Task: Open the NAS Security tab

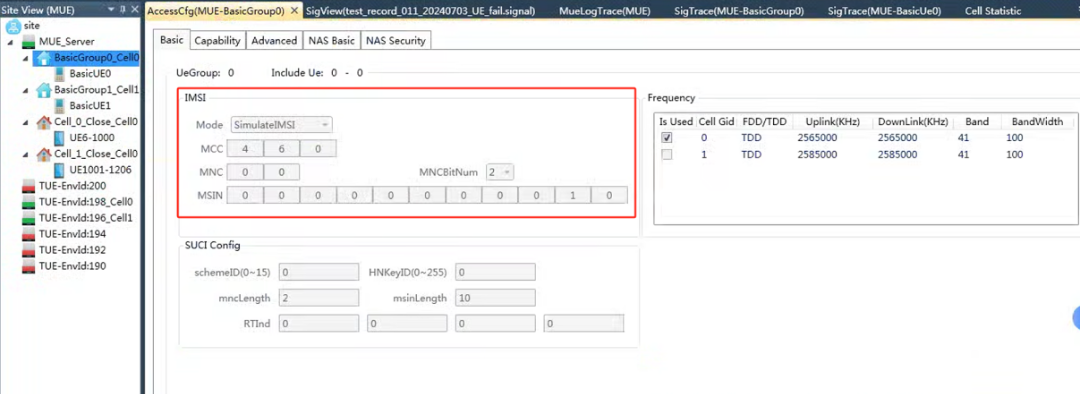Action: click(396, 41)
